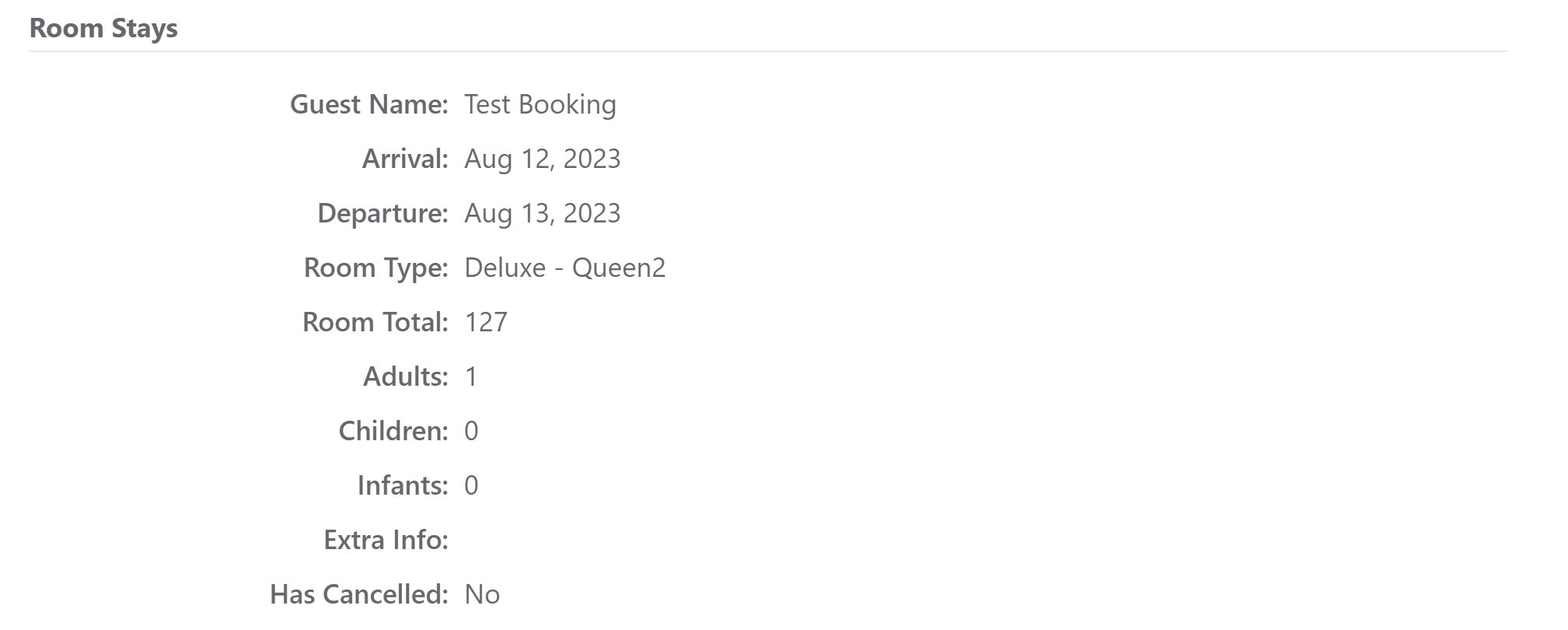Click the Departure label
The width and height of the screenshot is (1568, 630).
[382, 214]
